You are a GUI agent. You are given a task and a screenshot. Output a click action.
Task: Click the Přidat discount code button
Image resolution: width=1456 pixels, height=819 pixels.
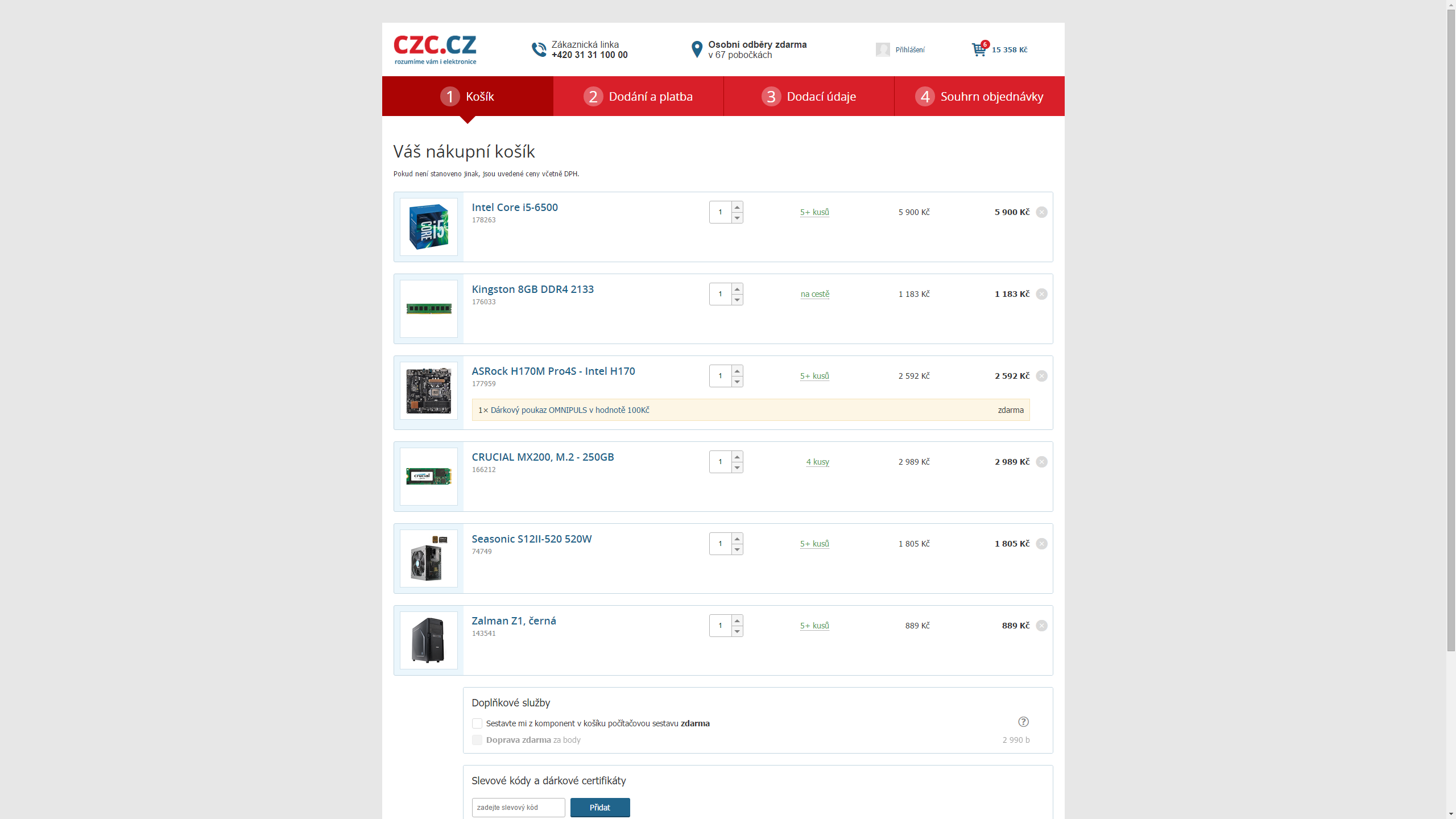[600, 808]
